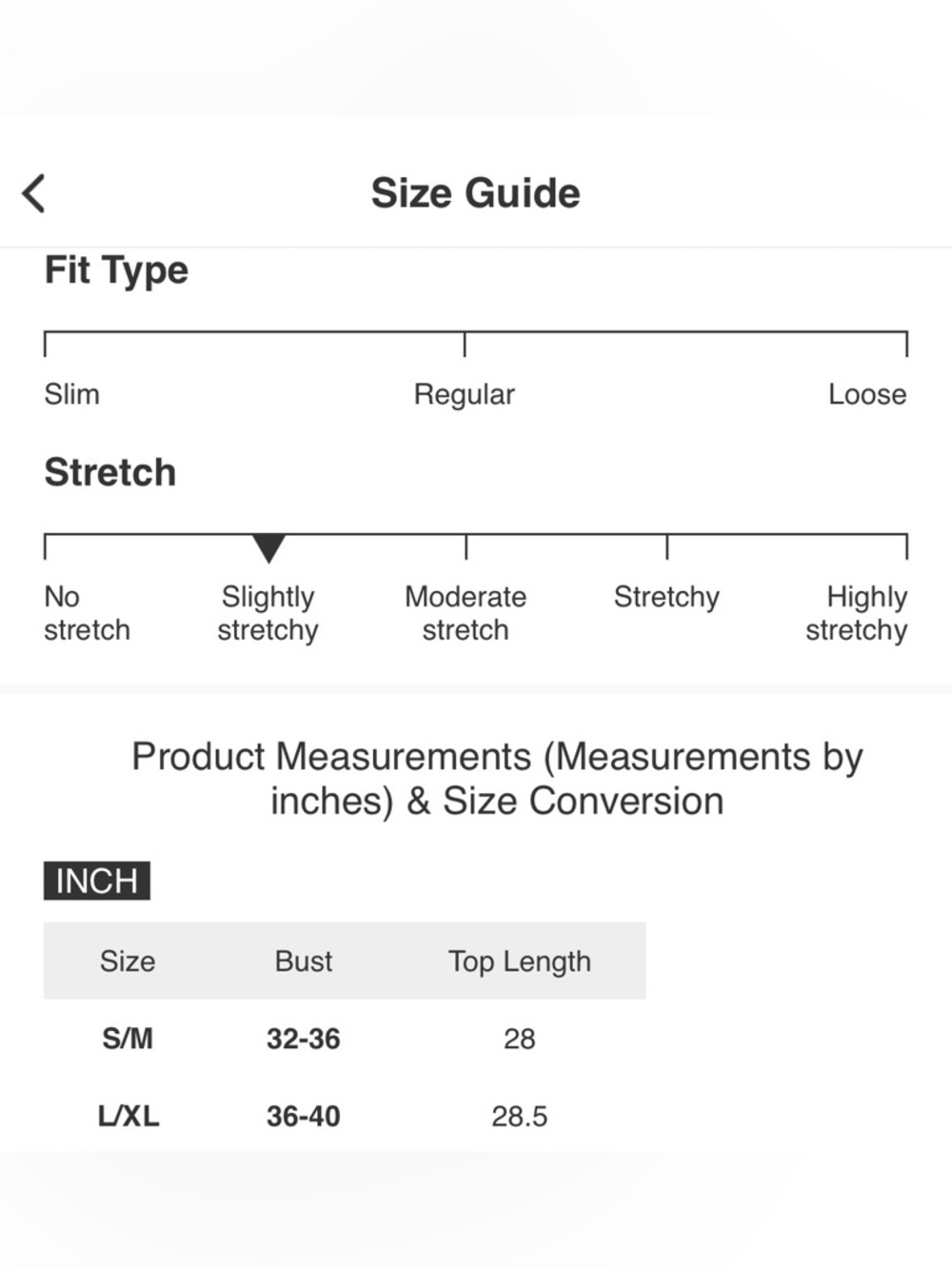Click the Slightly stretchy label
This screenshot has height=1269, width=952.
click(x=268, y=613)
